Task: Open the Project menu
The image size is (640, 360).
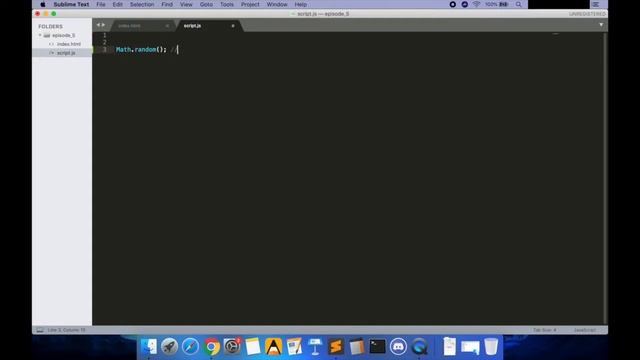Action: (x=250, y=4)
